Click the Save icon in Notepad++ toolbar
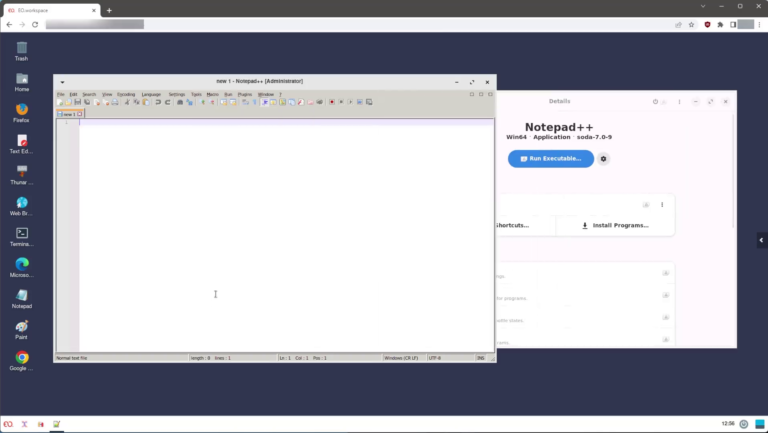The width and height of the screenshot is (768, 433). pyautogui.click(x=77, y=102)
